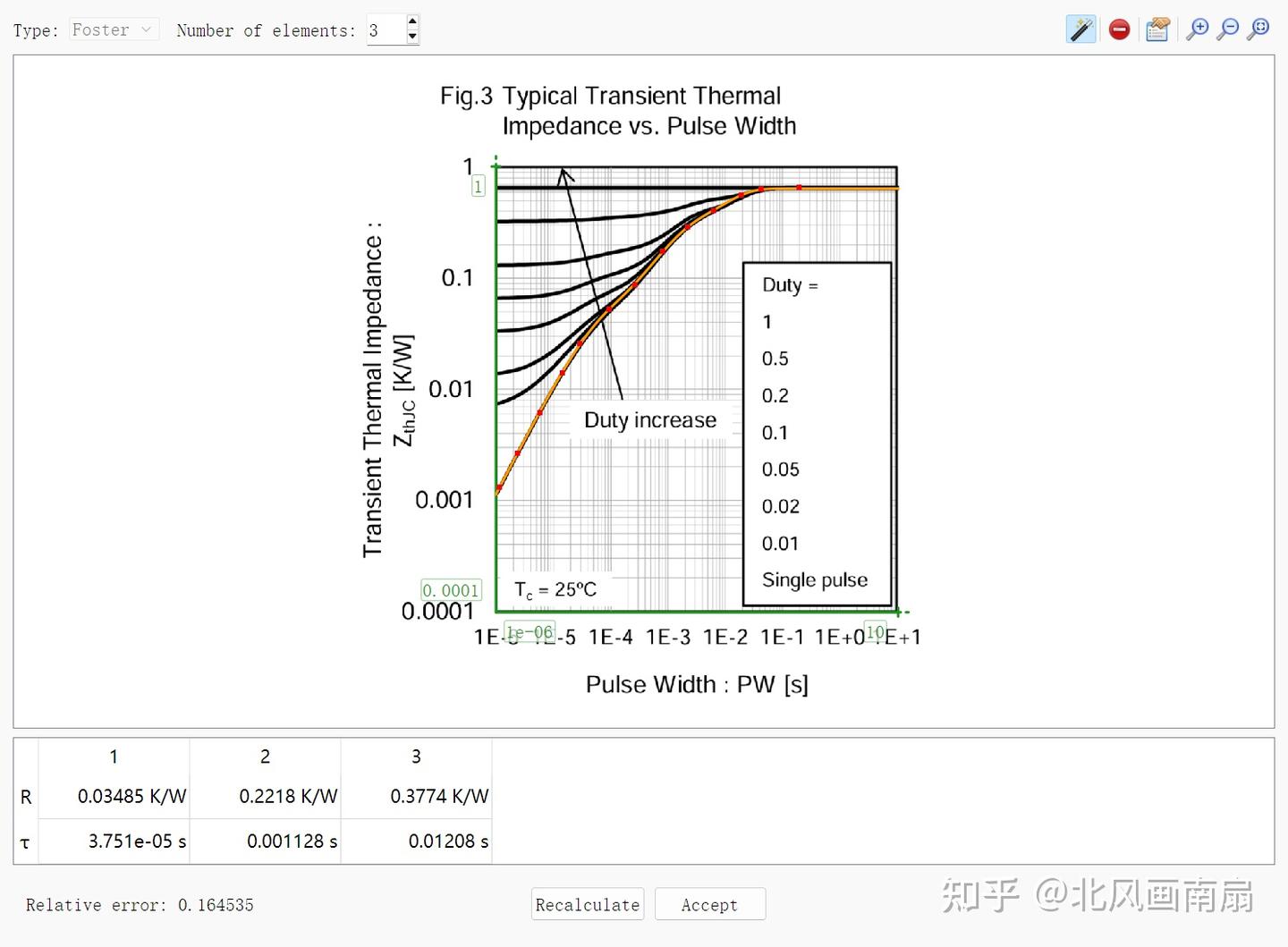Click the zoom-to-fit magnifier icon
The width and height of the screenshot is (1288, 947).
[1258, 28]
